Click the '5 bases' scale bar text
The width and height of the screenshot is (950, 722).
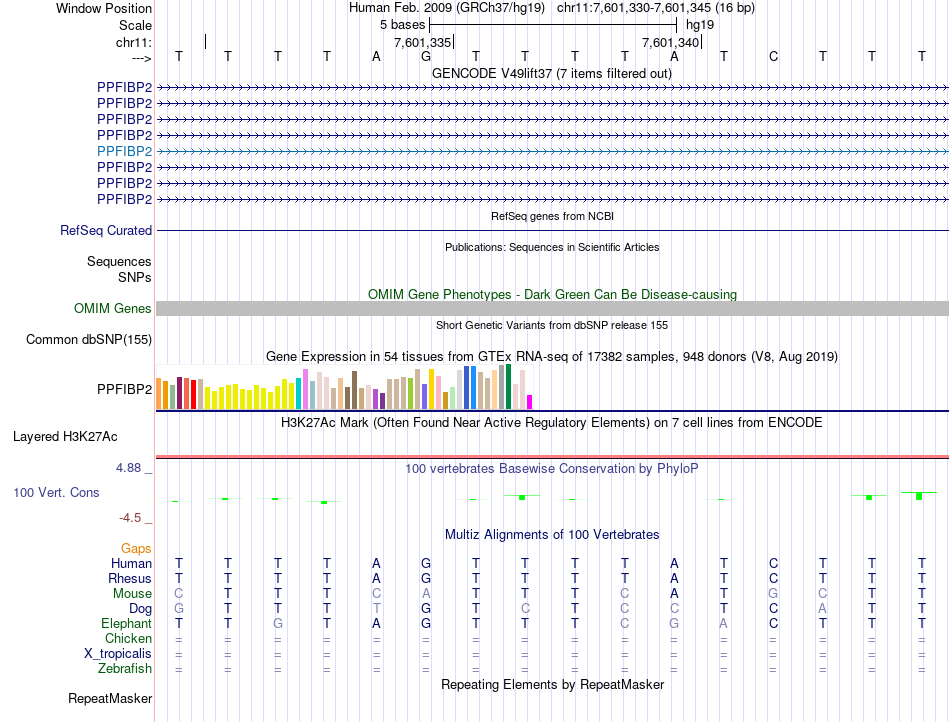(x=403, y=25)
